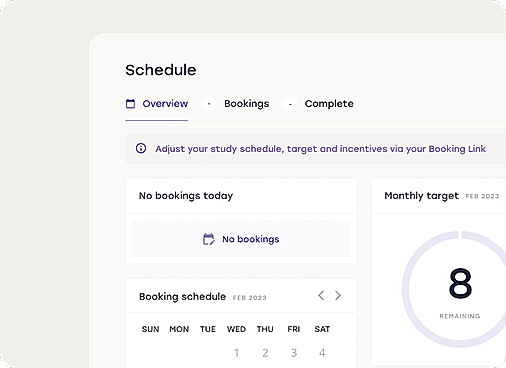Screen dimensions: 506x368
Task: Click the THU column header
Action: click(x=265, y=329)
